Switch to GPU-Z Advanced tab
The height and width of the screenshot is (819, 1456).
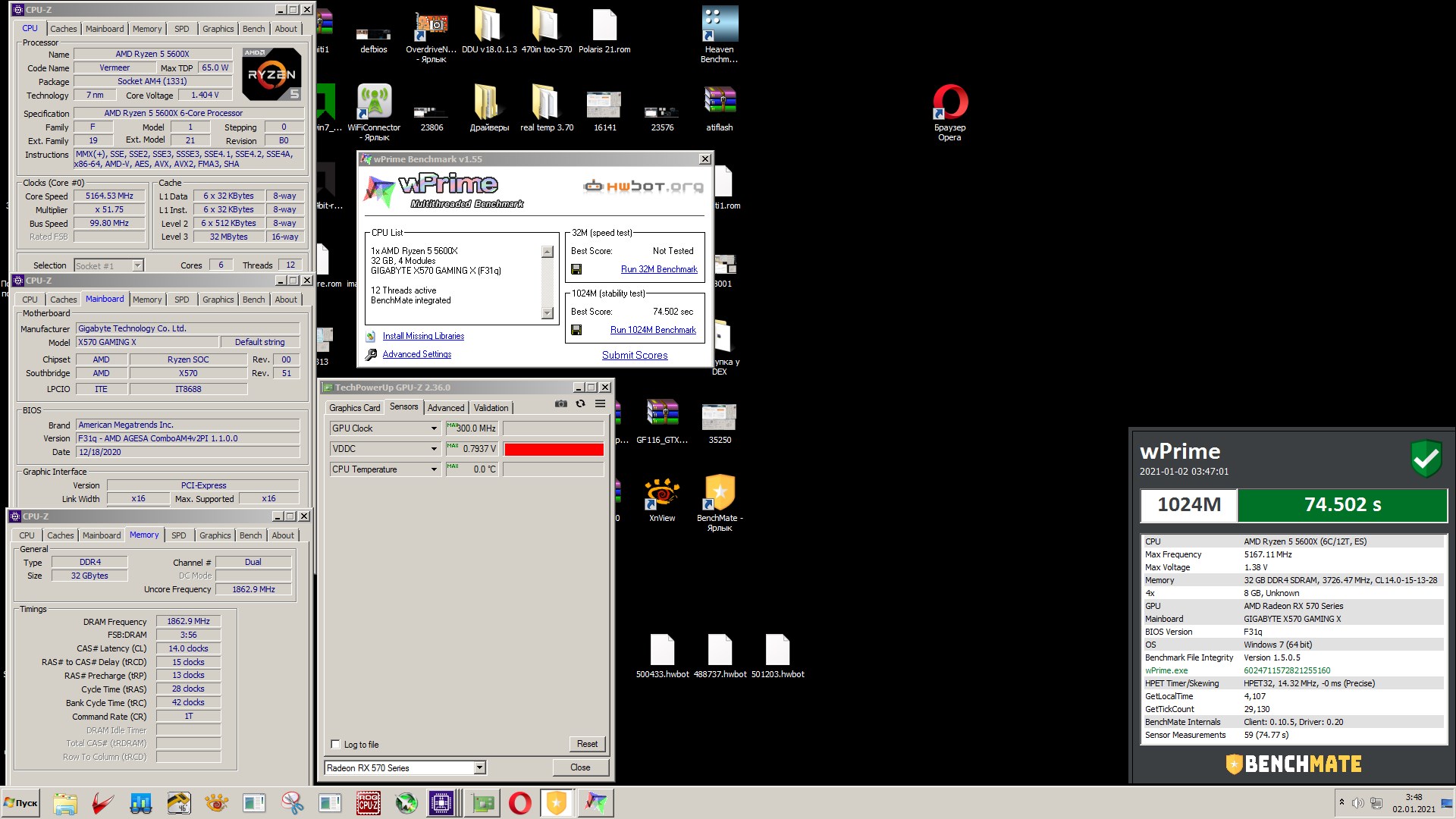[446, 408]
